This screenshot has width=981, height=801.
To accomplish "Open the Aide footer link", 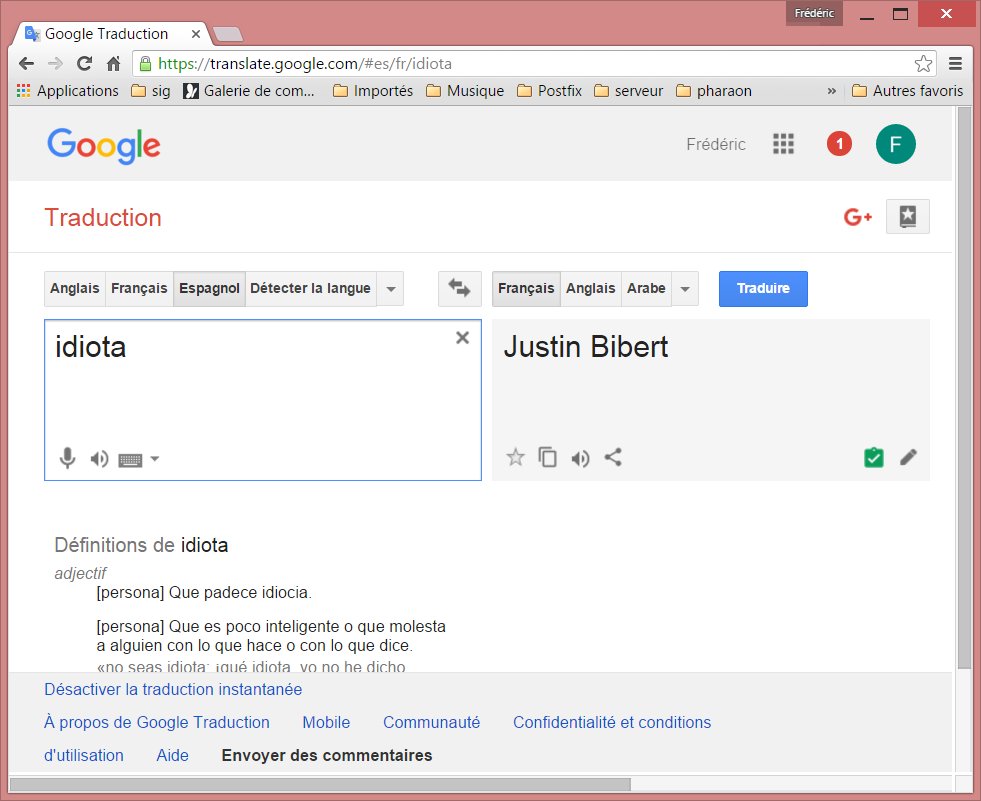I will tap(173, 755).
